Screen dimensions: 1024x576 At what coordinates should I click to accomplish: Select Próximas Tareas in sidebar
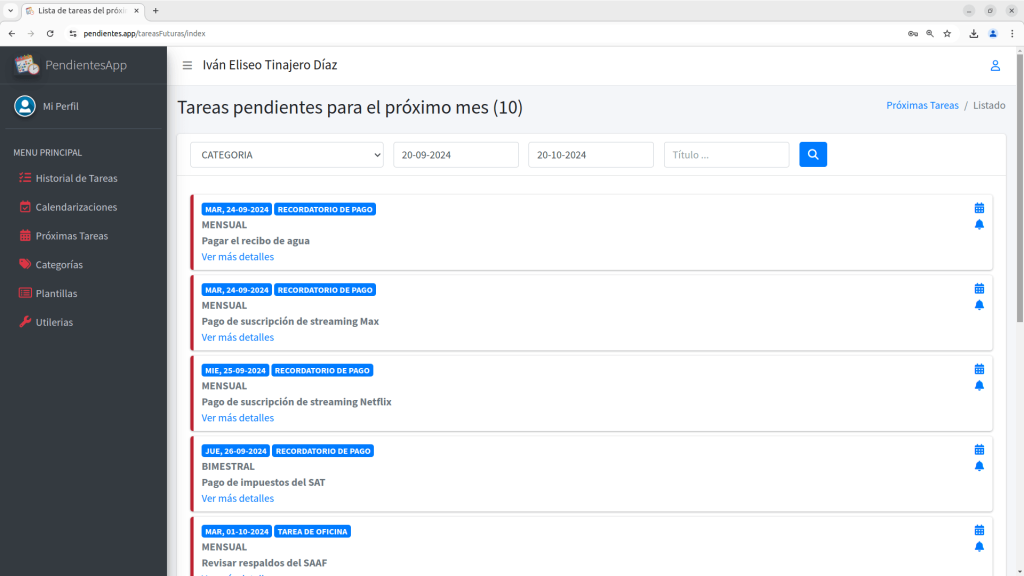[72, 236]
